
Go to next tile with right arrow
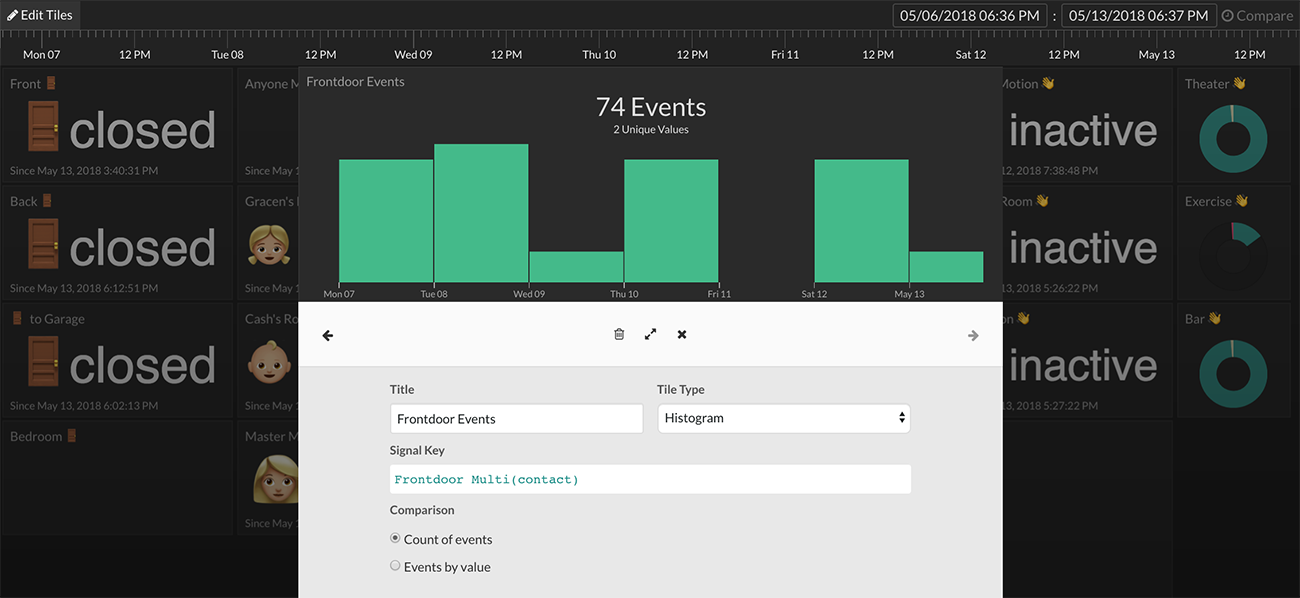tap(973, 336)
